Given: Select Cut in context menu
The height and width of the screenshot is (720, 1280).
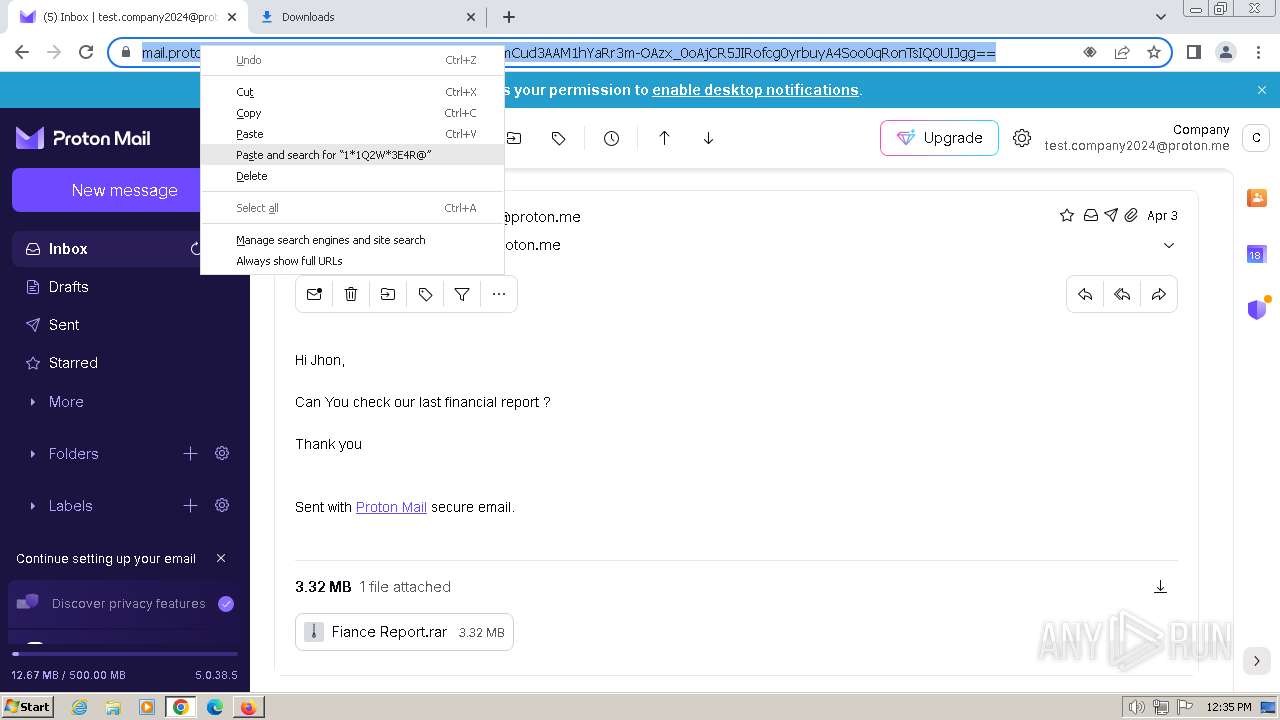Looking at the screenshot, I should (x=352, y=92).
